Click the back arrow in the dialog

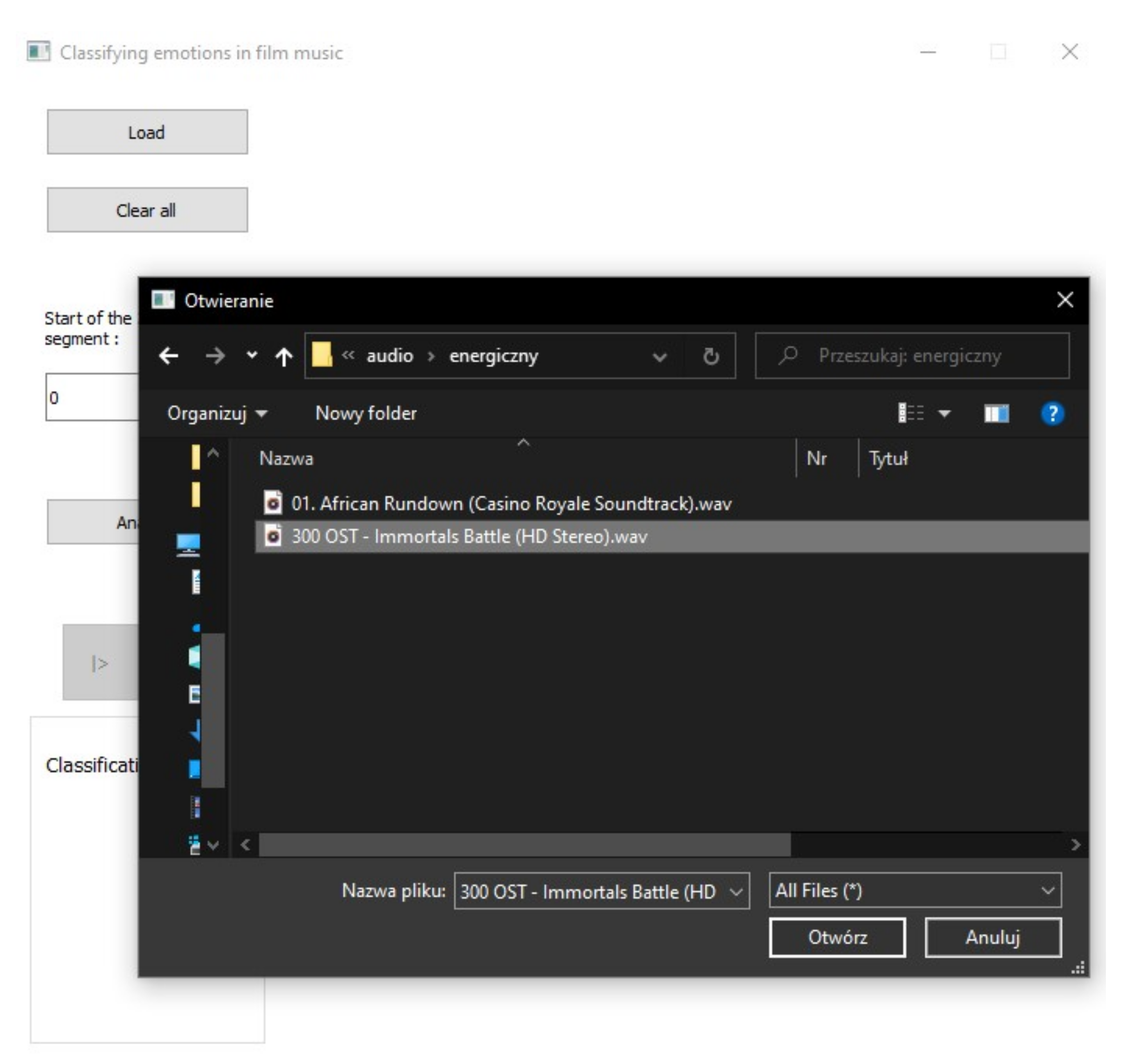pos(168,356)
